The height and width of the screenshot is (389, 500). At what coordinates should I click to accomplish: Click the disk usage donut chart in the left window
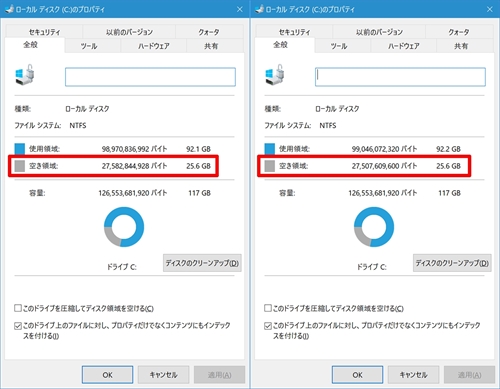pos(124,227)
